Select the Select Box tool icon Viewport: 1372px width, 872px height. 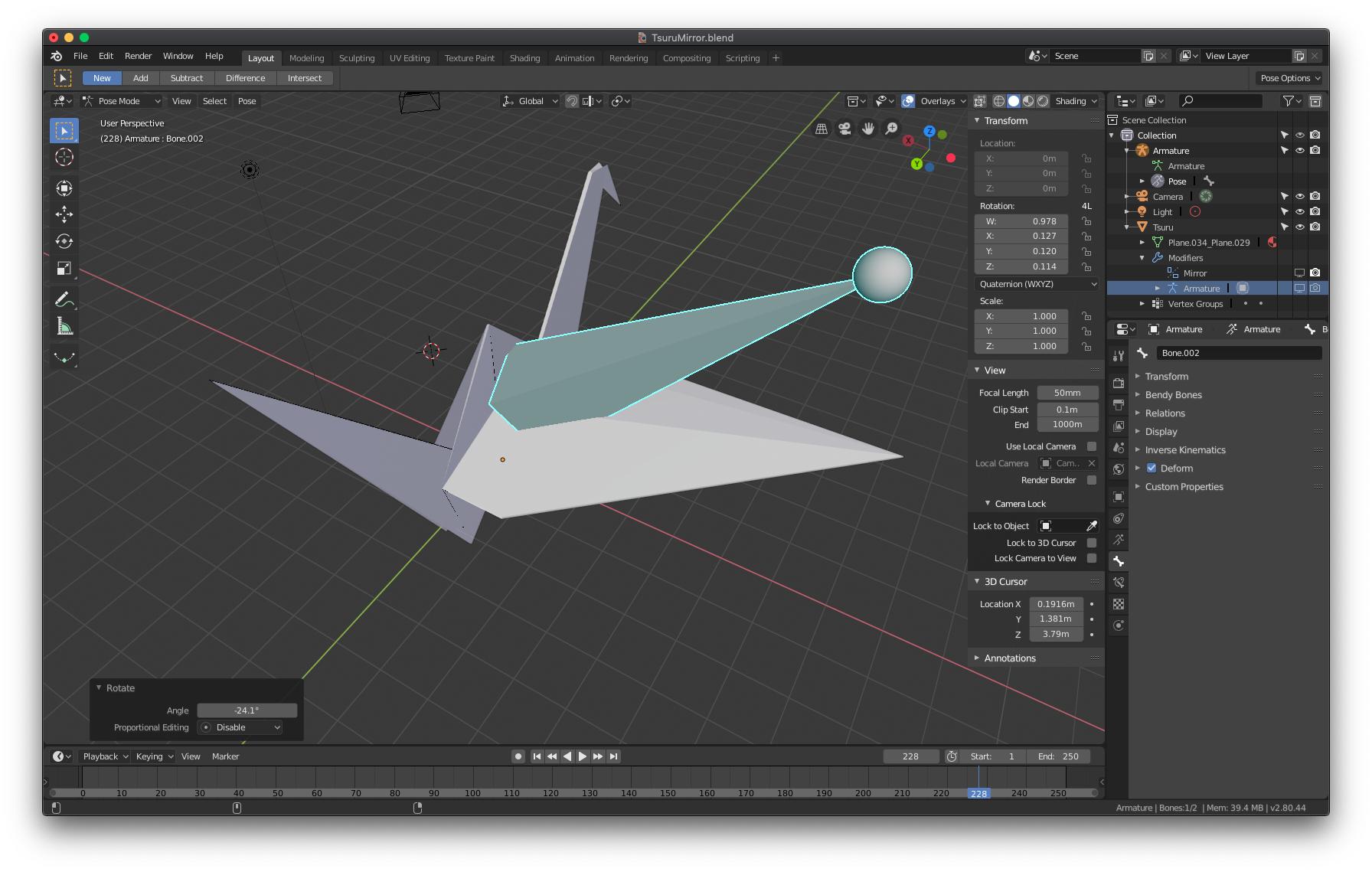click(x=64, y=131)
